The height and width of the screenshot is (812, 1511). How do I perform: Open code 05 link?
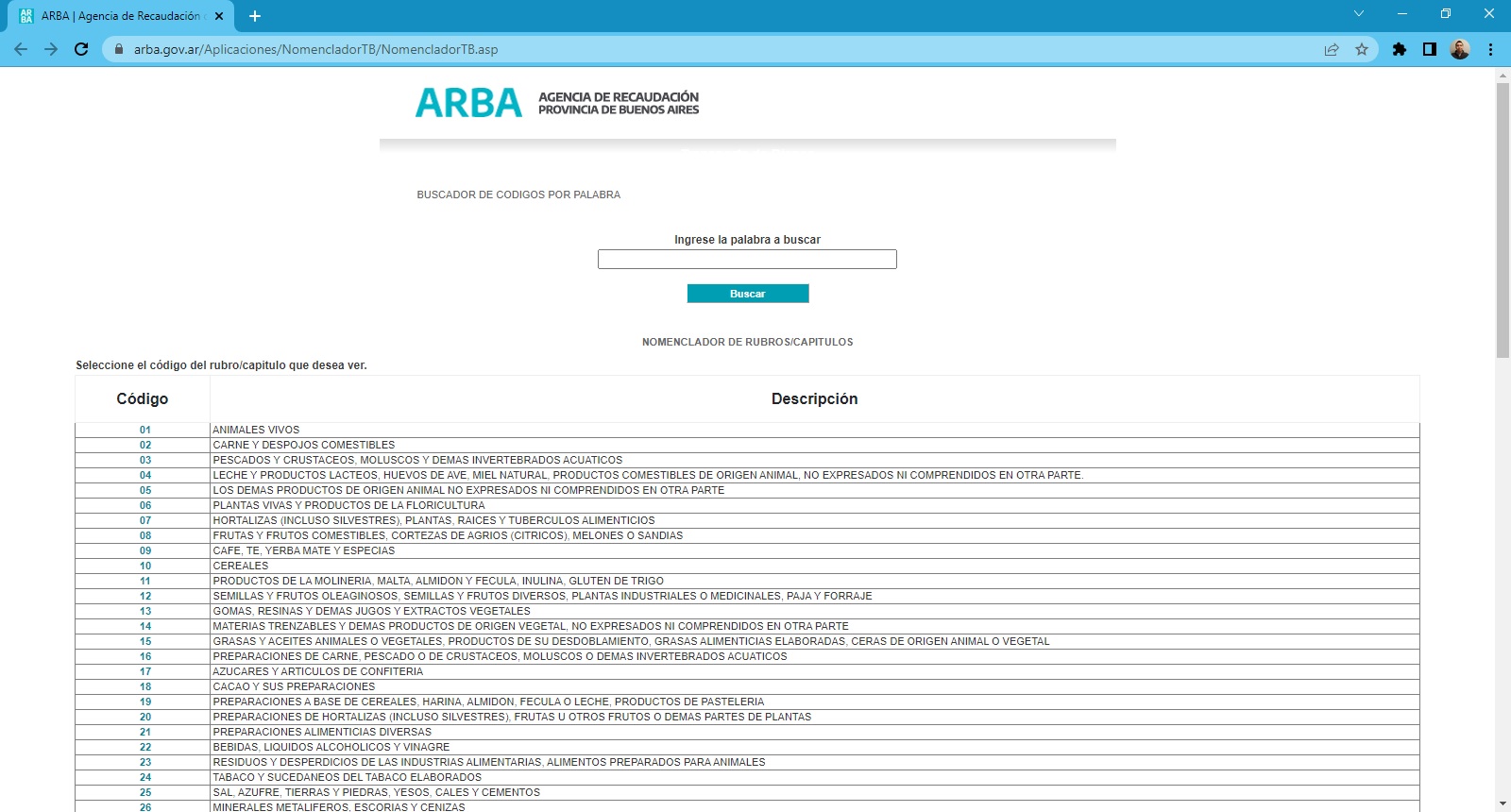[145, 490]
